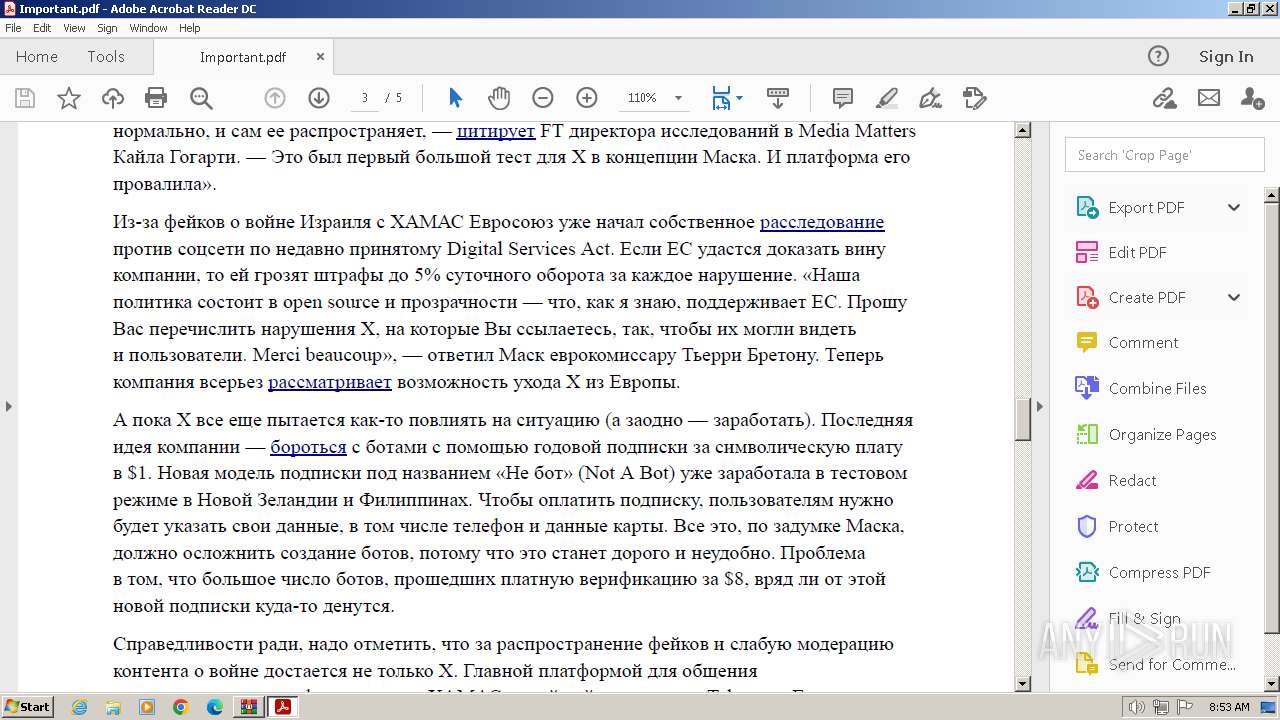Image resolution: width=1280 pixels, height=720 pixels.
Task: Go to the next page arrow
Action: point(319,98)
